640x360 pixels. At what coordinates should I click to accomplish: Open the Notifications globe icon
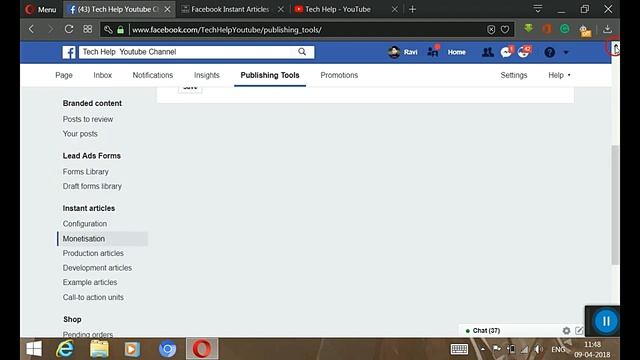(x=524, y=52)
